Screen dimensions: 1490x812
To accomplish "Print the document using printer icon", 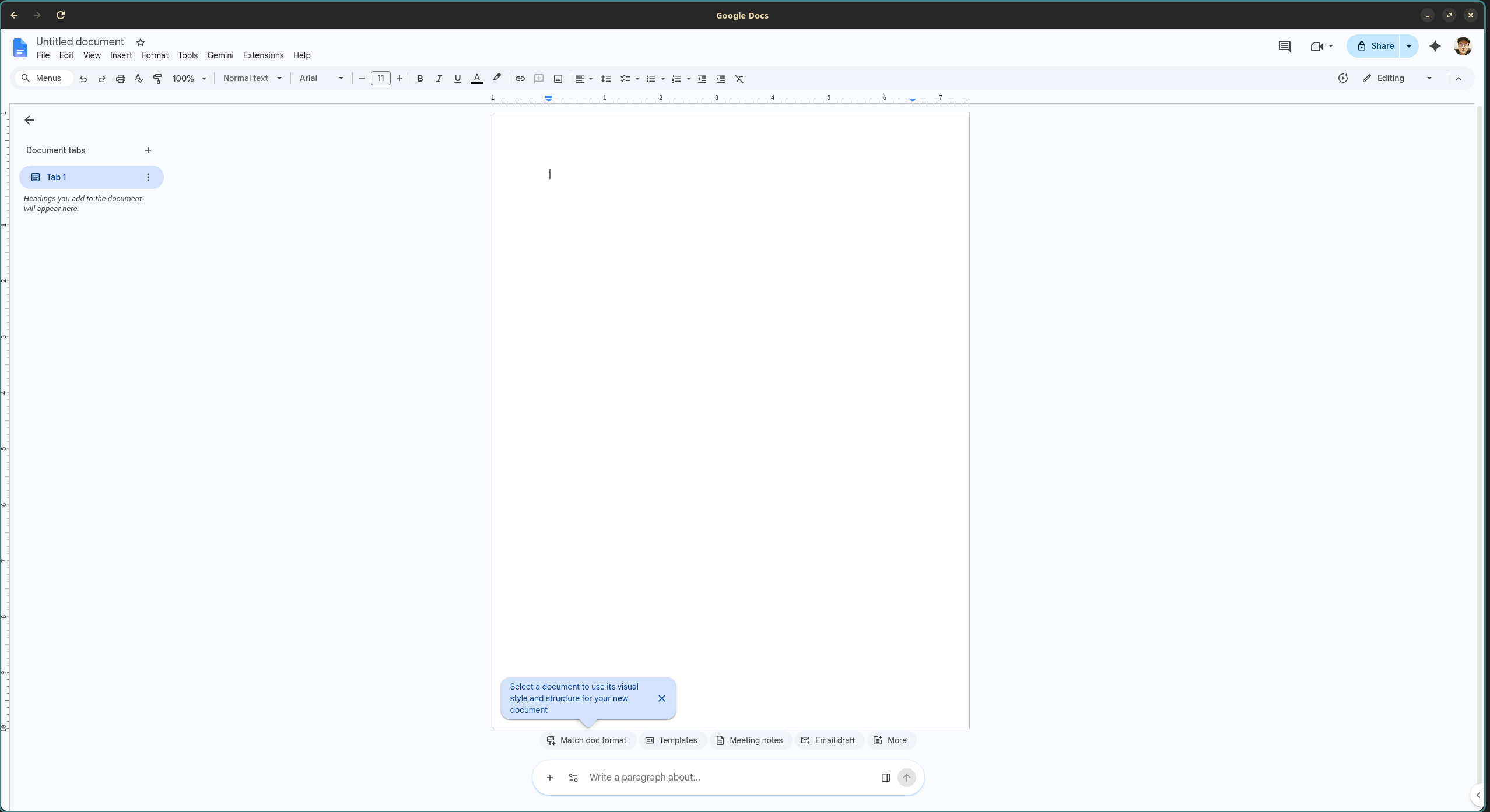I will [121, 79].
